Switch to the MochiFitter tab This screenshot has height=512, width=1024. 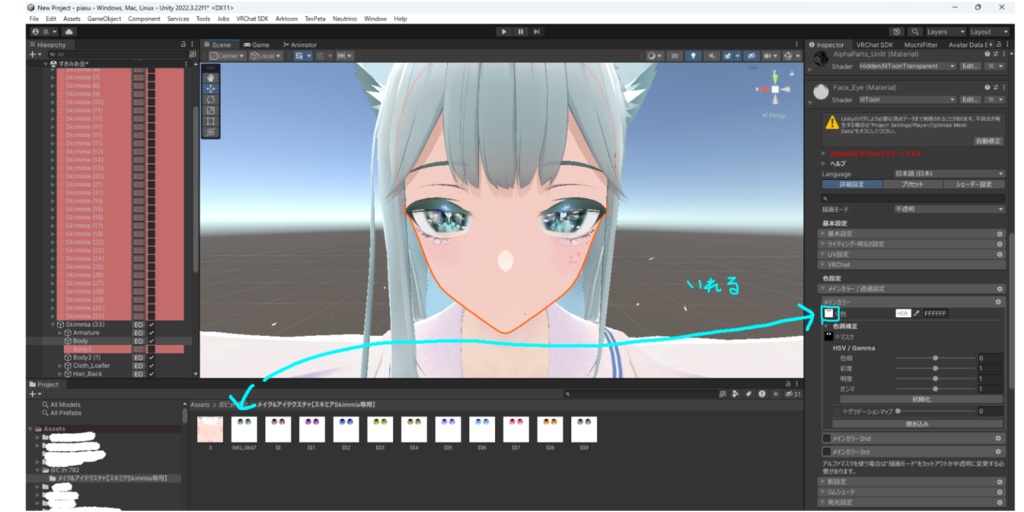921,44
